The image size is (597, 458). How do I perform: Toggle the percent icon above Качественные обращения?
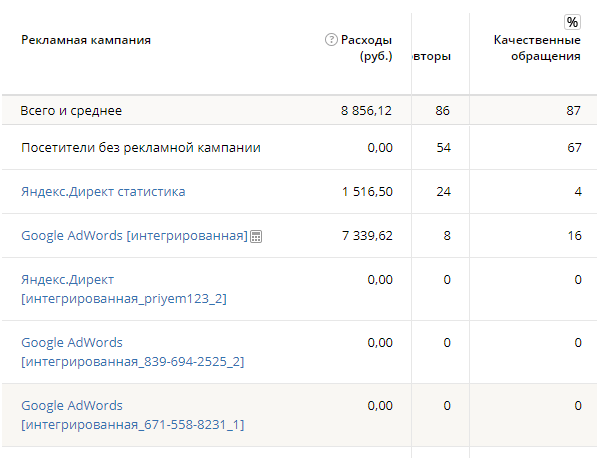click(572, 22)
